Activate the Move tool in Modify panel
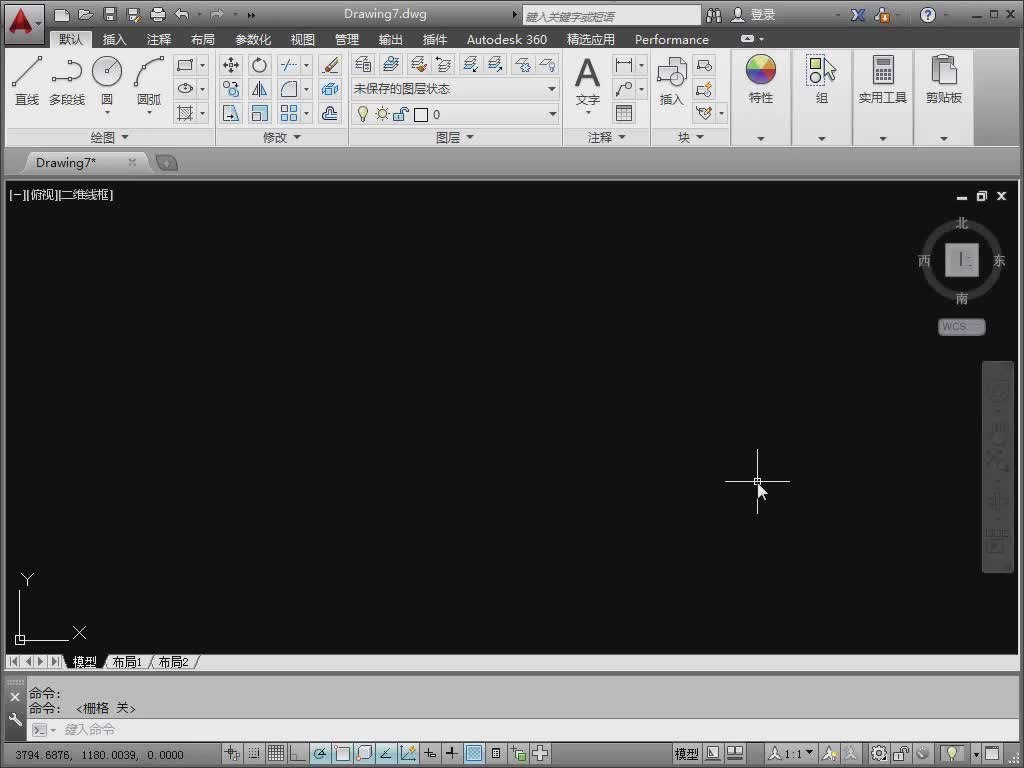Screen dimensions: 1024x768 point(231,65)
